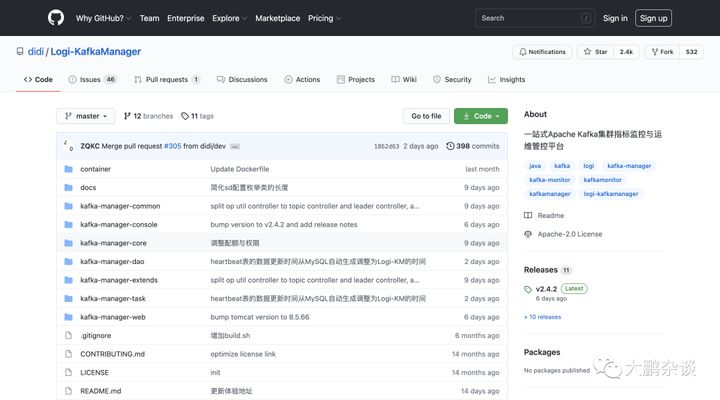Switch to the Discussions tab

[x=242, y=79]
